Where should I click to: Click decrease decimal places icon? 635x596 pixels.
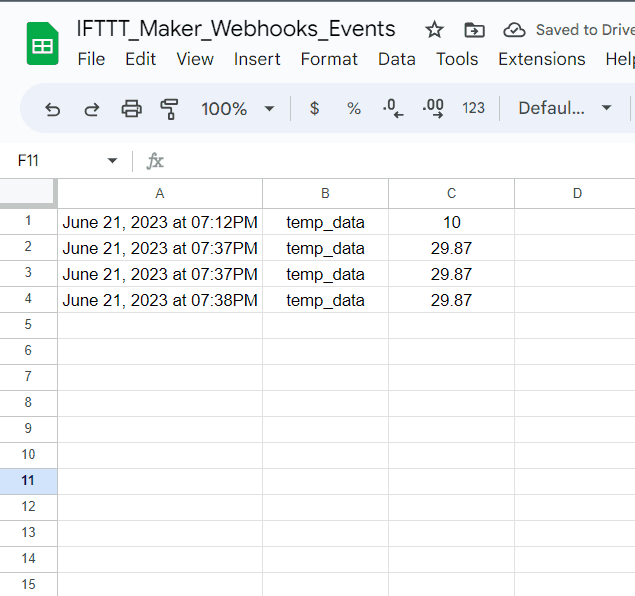point(393,108)
